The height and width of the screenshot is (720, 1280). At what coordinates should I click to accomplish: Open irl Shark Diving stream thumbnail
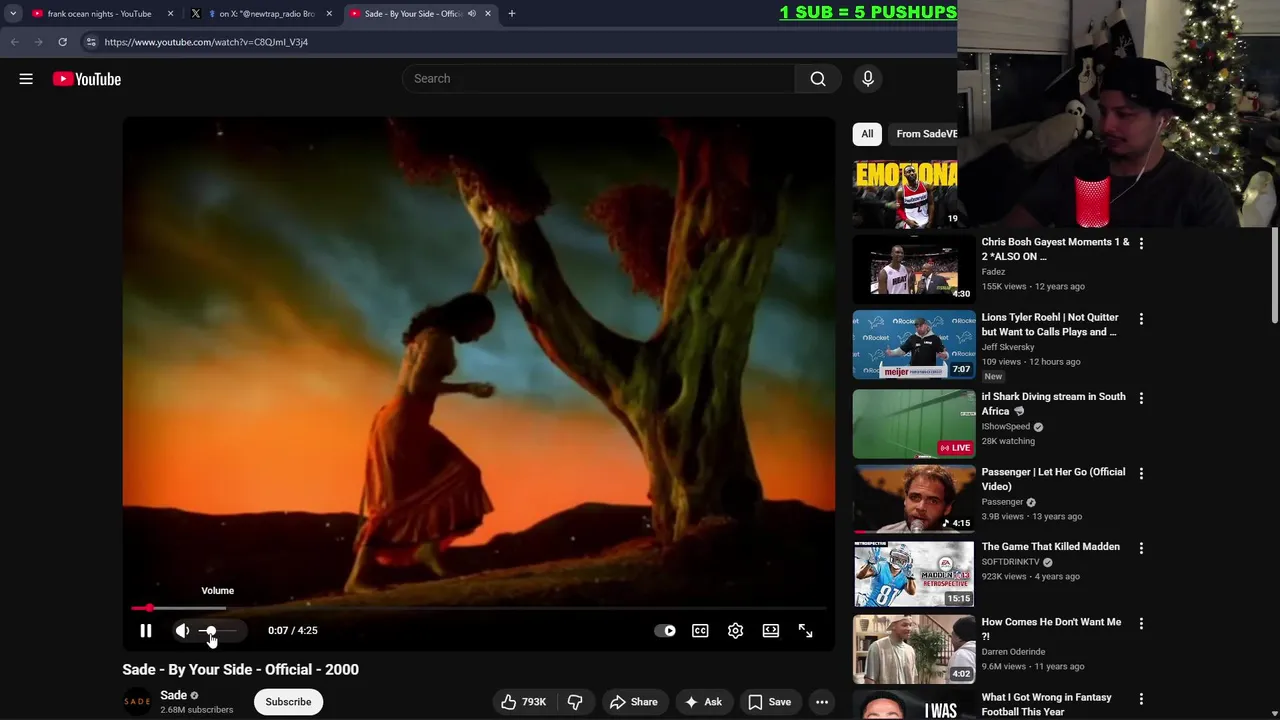[913, 424]
